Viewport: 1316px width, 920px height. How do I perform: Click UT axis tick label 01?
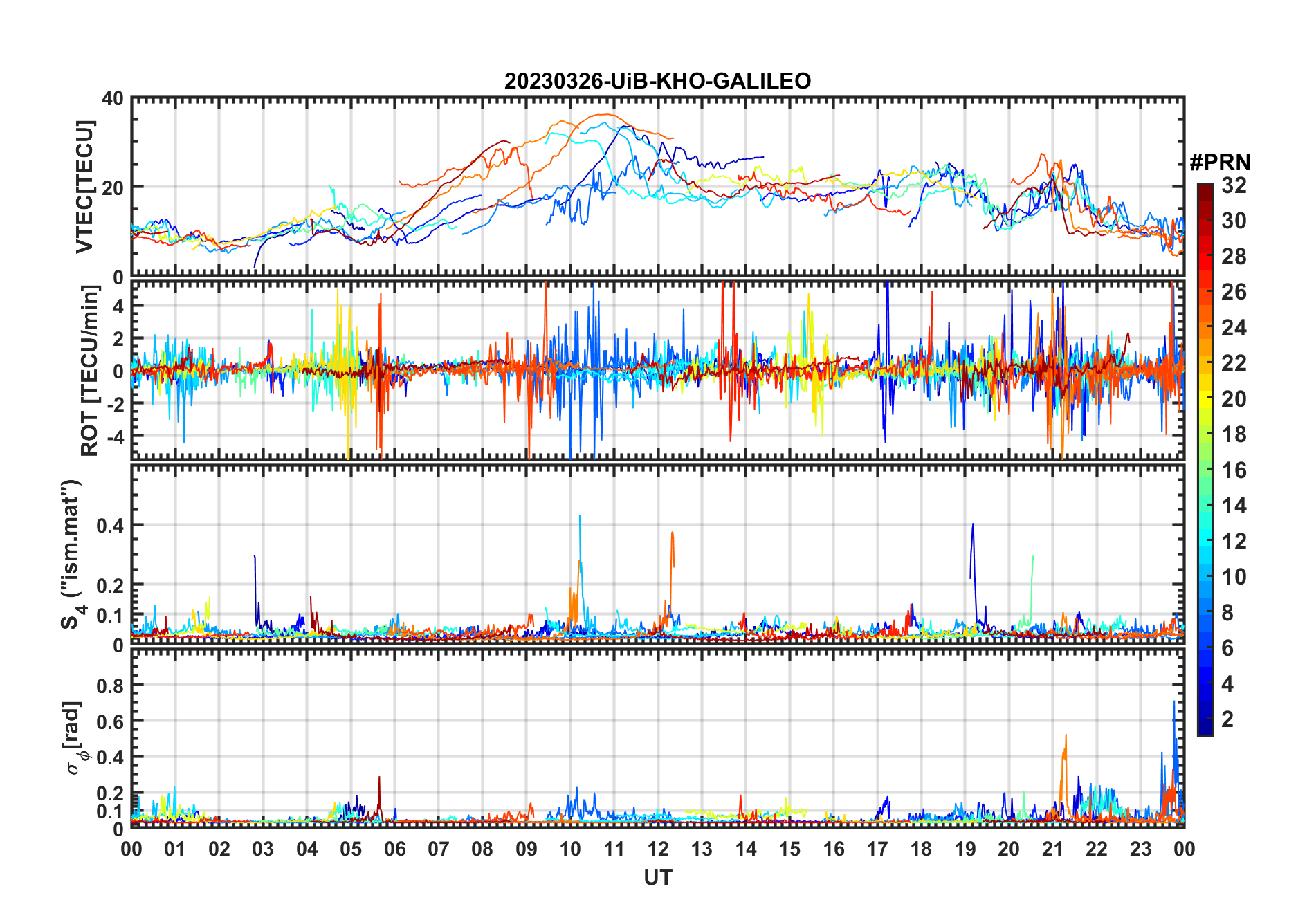tap(175, 849)
